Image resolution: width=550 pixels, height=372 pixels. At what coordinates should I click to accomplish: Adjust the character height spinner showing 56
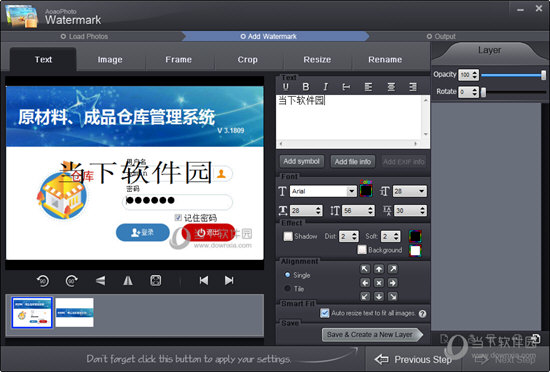(358, 210)
